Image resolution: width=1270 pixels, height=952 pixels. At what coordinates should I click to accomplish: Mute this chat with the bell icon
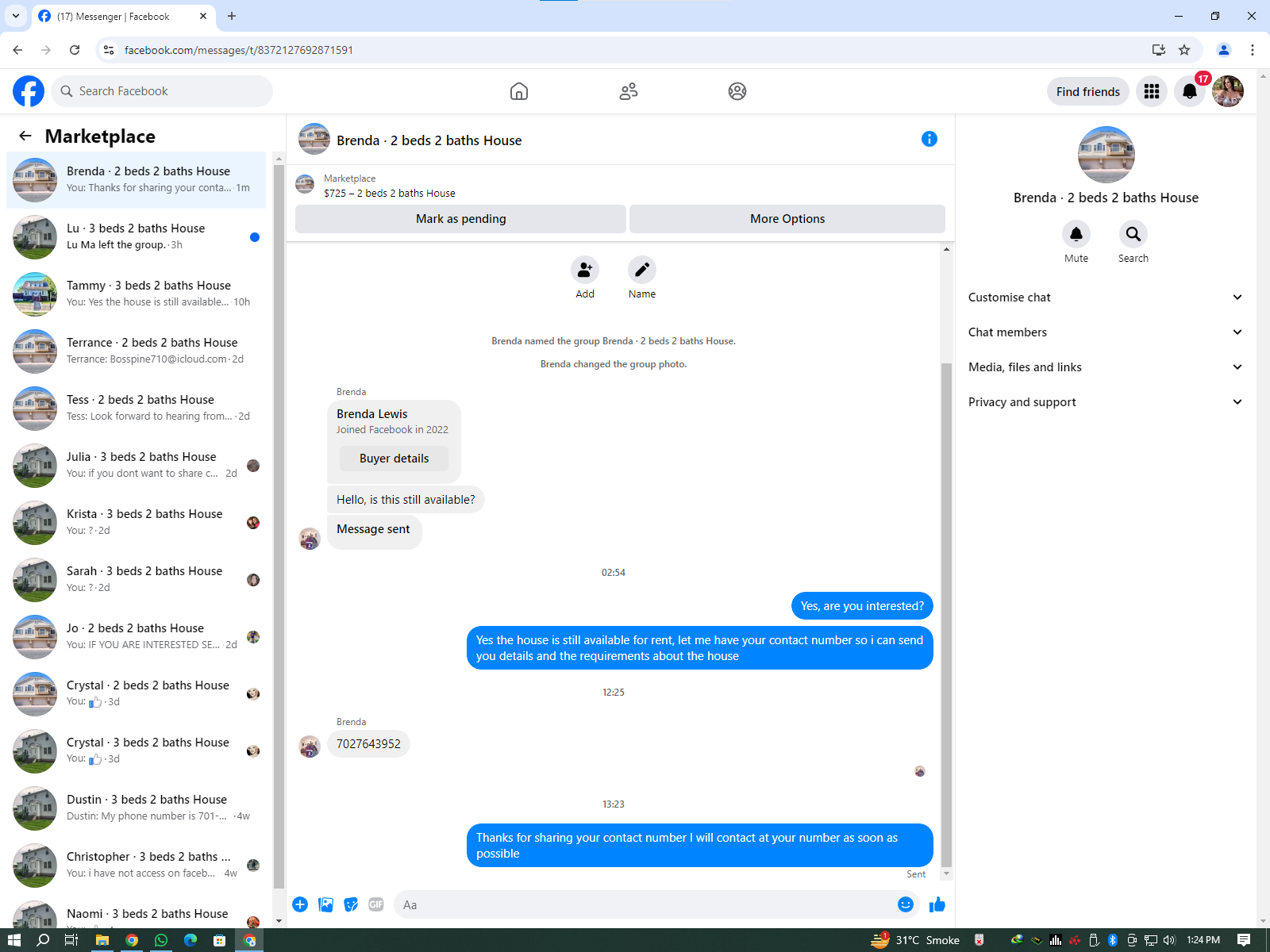pos(1076,234)
